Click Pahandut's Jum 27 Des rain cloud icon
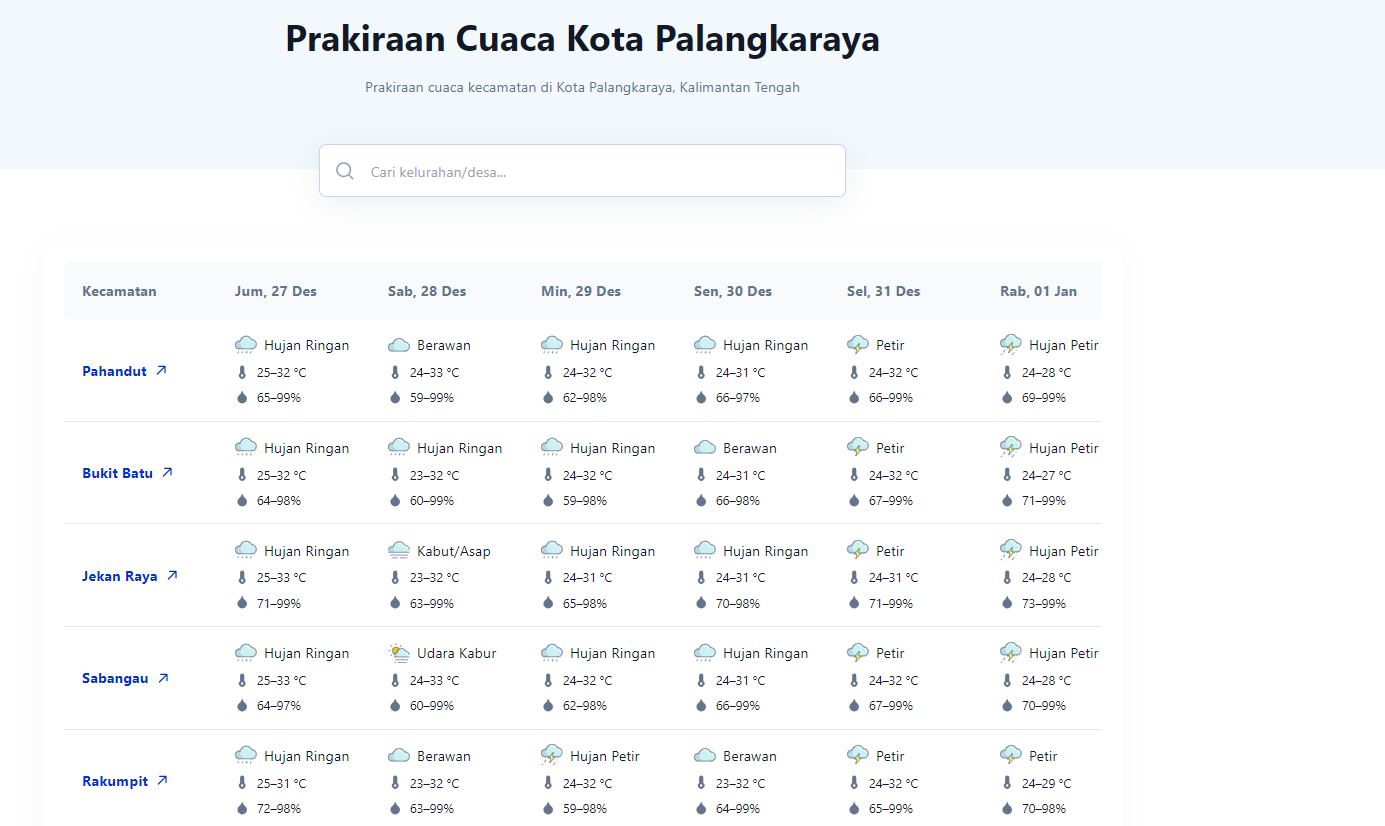1385x826 pixels. [x=246, y=345]
